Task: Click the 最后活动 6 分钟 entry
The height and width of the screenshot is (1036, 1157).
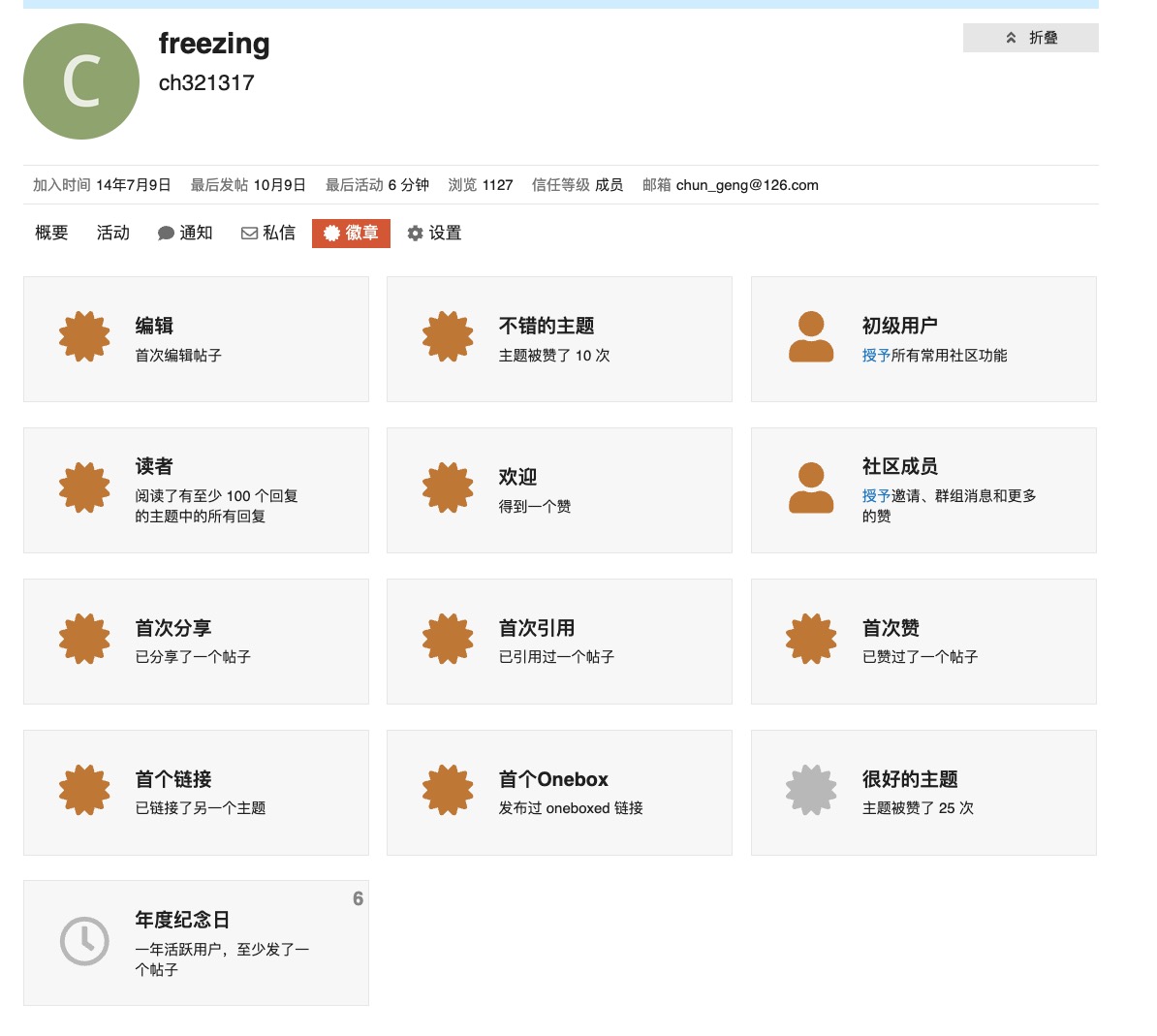Action: [x=377, y=185]
